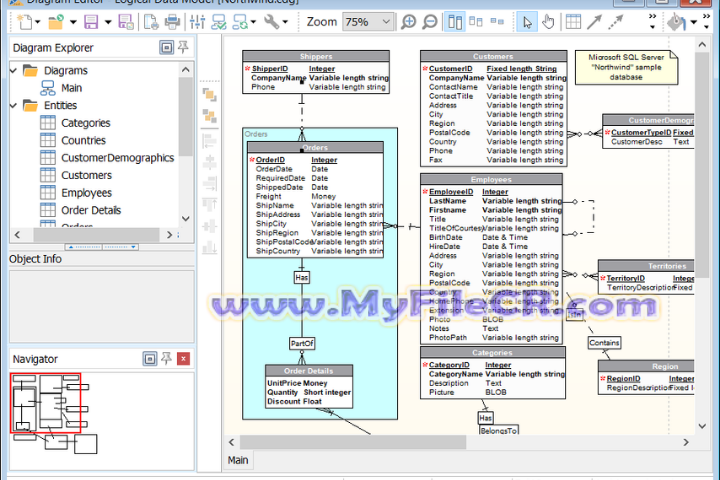Select the solid relationship arrow tool
Viewport: 720px width, 480px height.
[594, 22]
